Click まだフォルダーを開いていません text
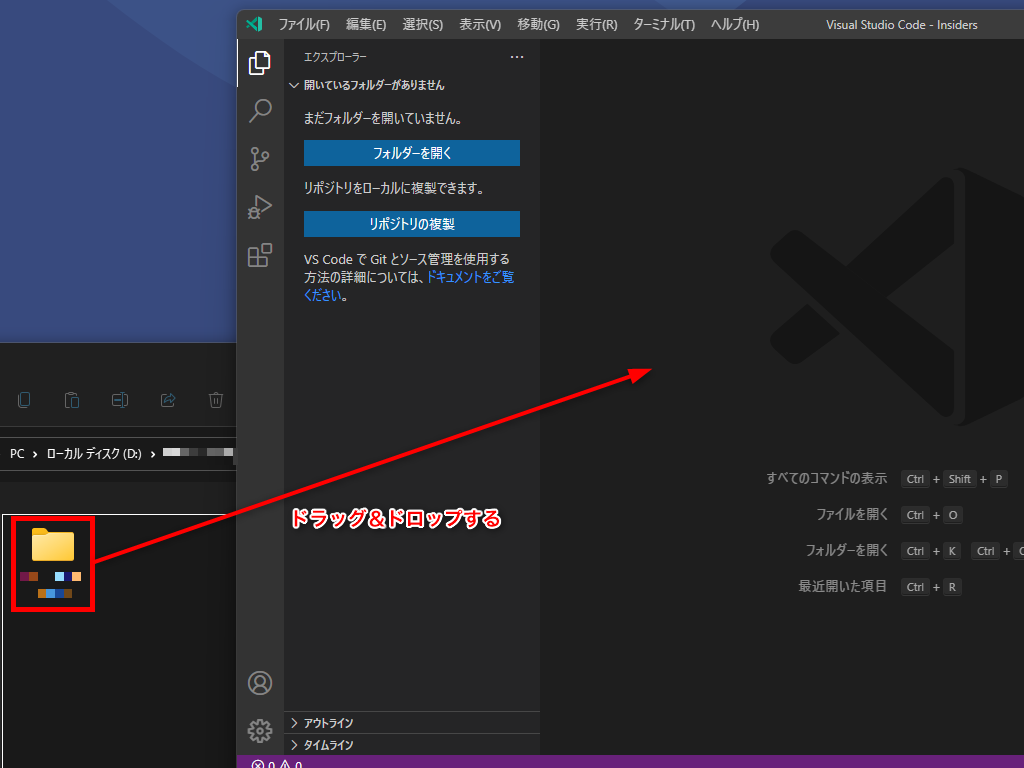Viewport: 1024px width, 768px height. tap(383, 118)
